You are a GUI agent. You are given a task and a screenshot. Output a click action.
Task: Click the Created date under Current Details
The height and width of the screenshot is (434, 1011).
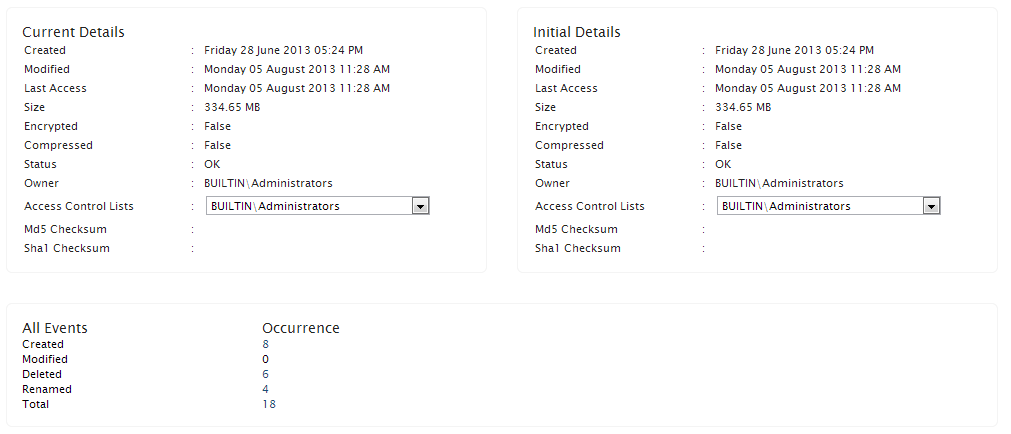283,50
